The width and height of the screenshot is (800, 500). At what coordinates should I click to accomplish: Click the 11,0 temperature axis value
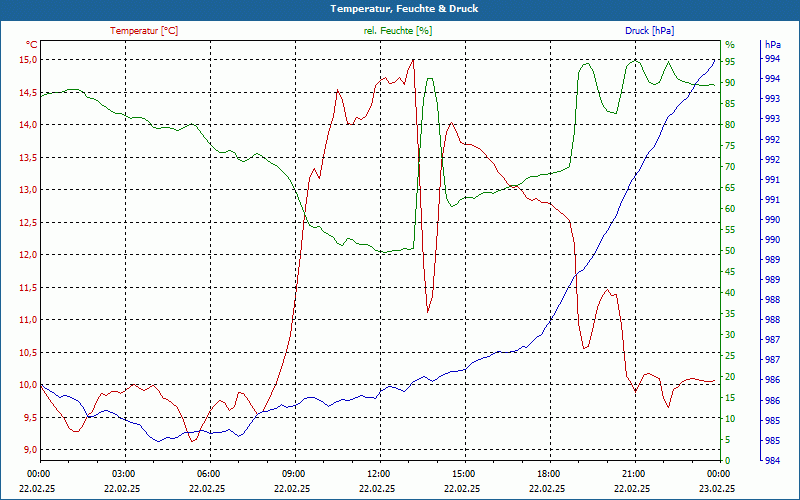pos(29,320)
